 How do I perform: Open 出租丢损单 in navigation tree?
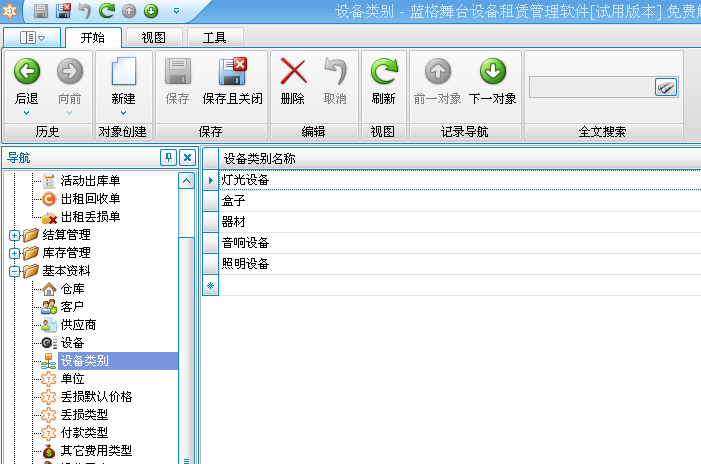pyautogui.click(x=90, y=217)
